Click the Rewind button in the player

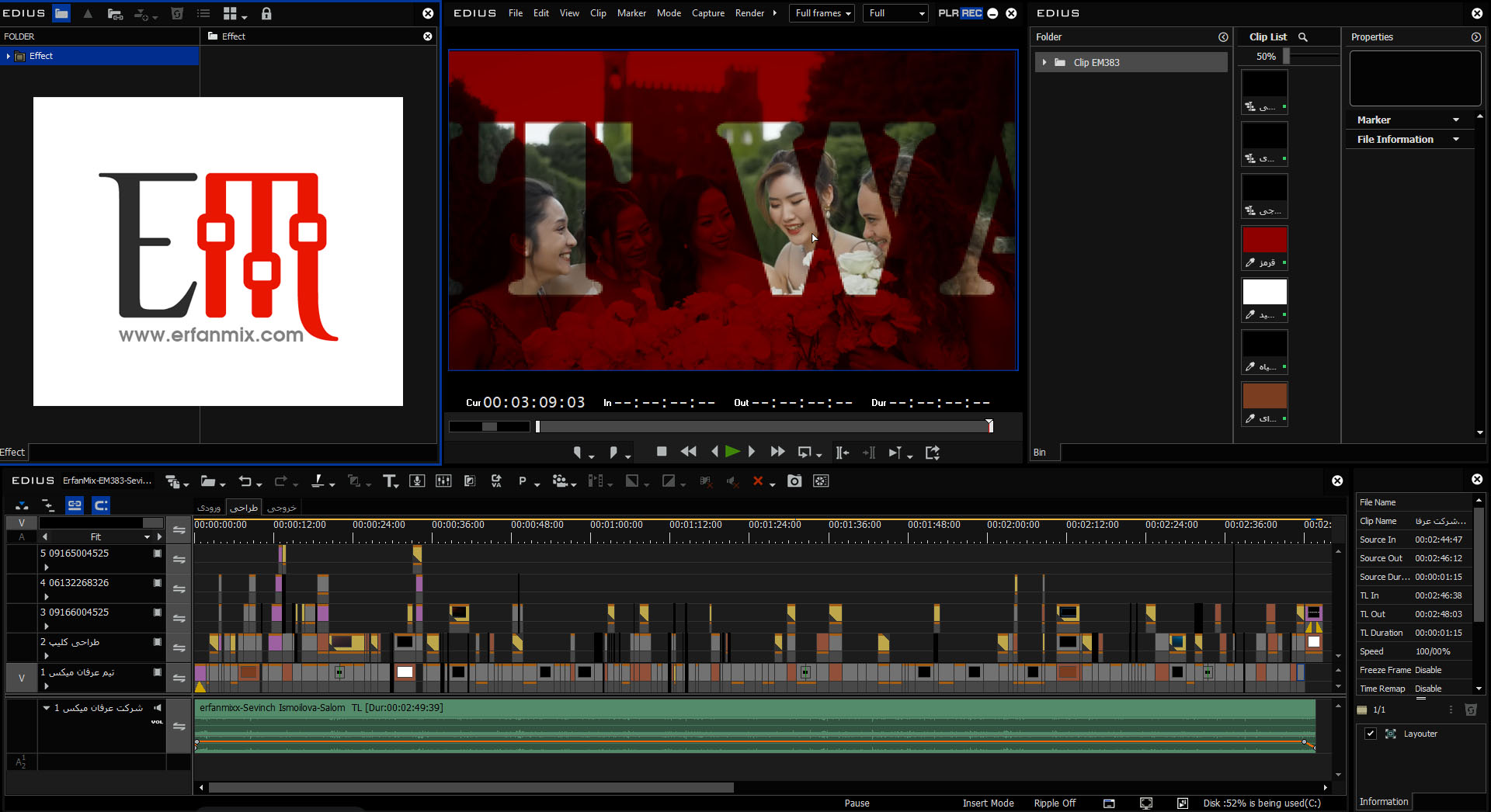[x=688, y=452]
